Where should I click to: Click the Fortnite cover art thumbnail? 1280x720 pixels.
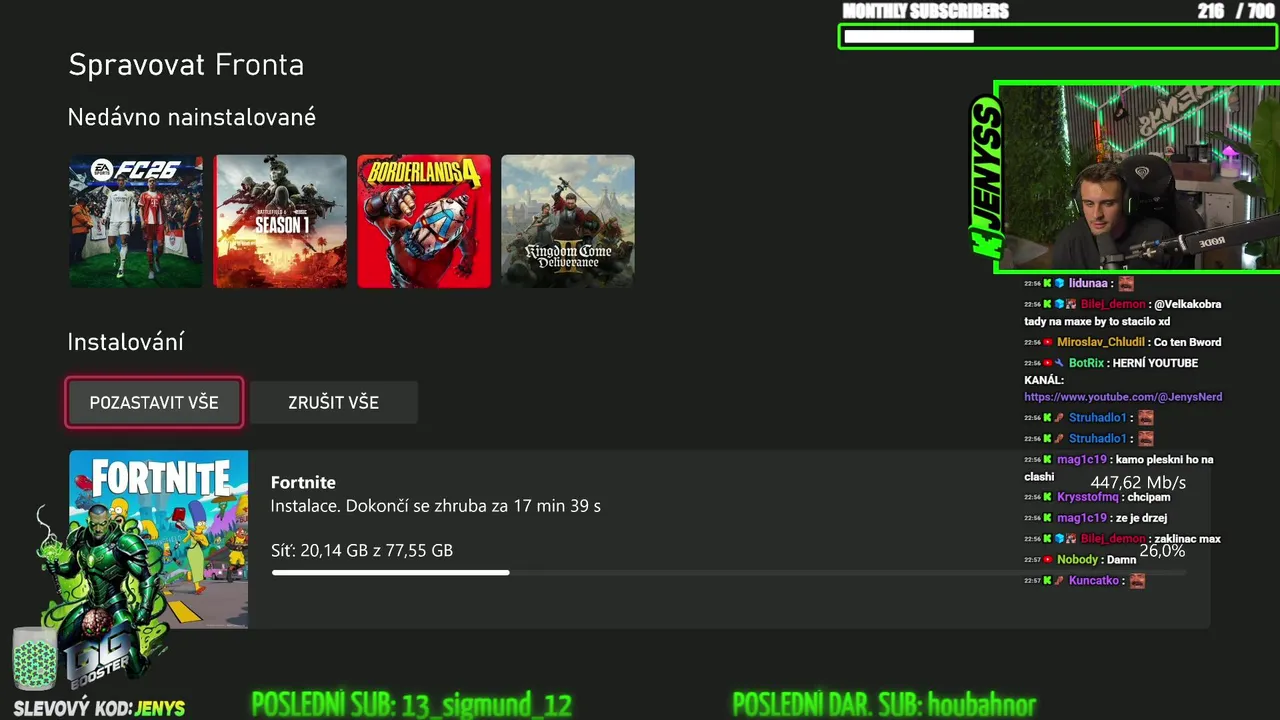pyautogui.click(x=158, y=539)
